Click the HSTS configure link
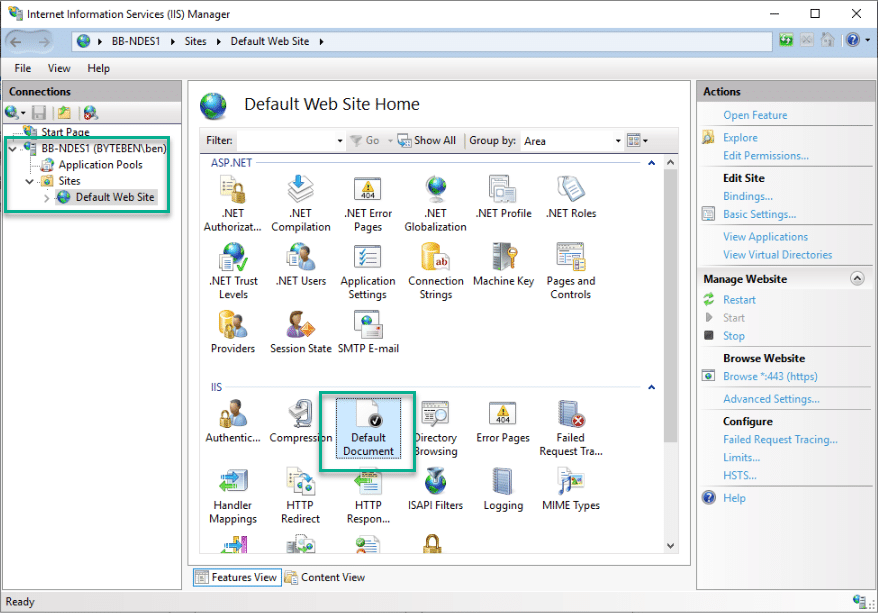Screen dimensions: 878x613 coord(740,475)
